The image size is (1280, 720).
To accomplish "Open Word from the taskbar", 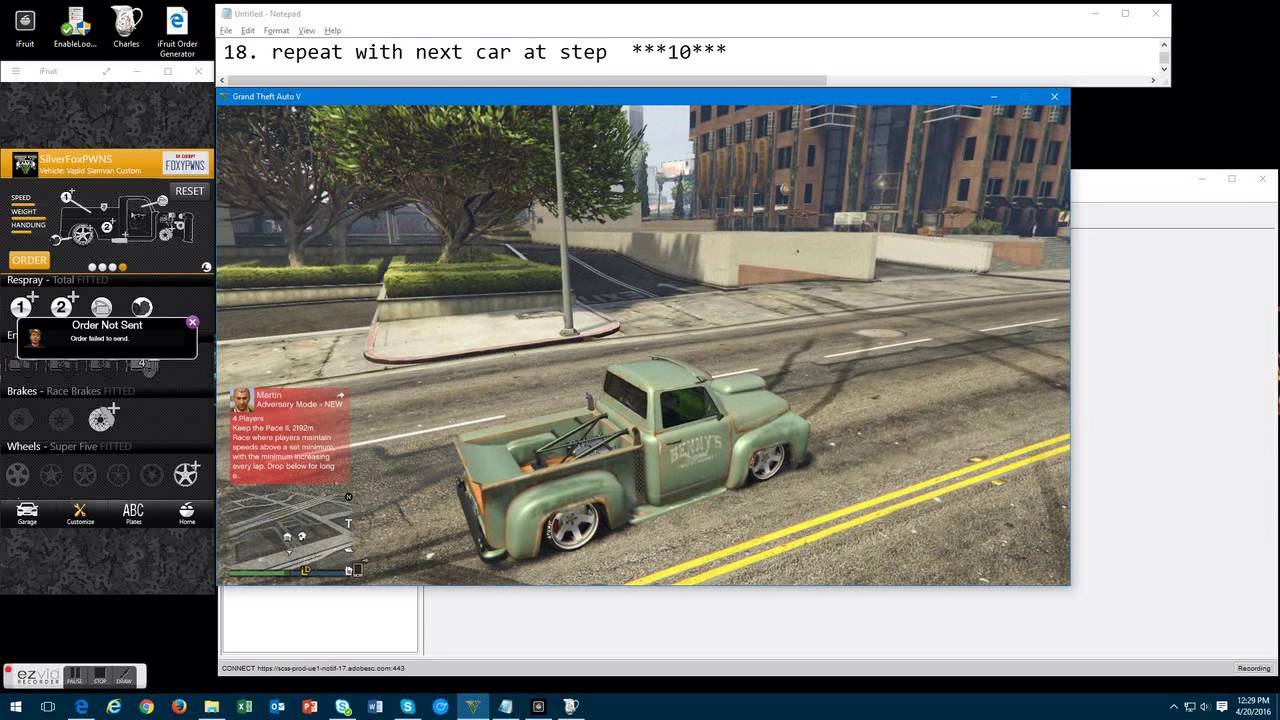I will point(375,706).
